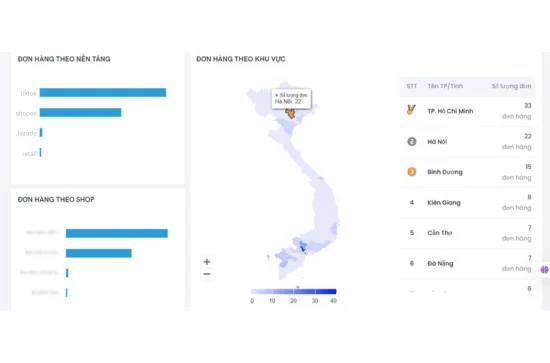Select the dark blue Hồ Chí Minh region on map
Image resolution: width=550 pixels, height=363 pixels.
pos(303,249)
